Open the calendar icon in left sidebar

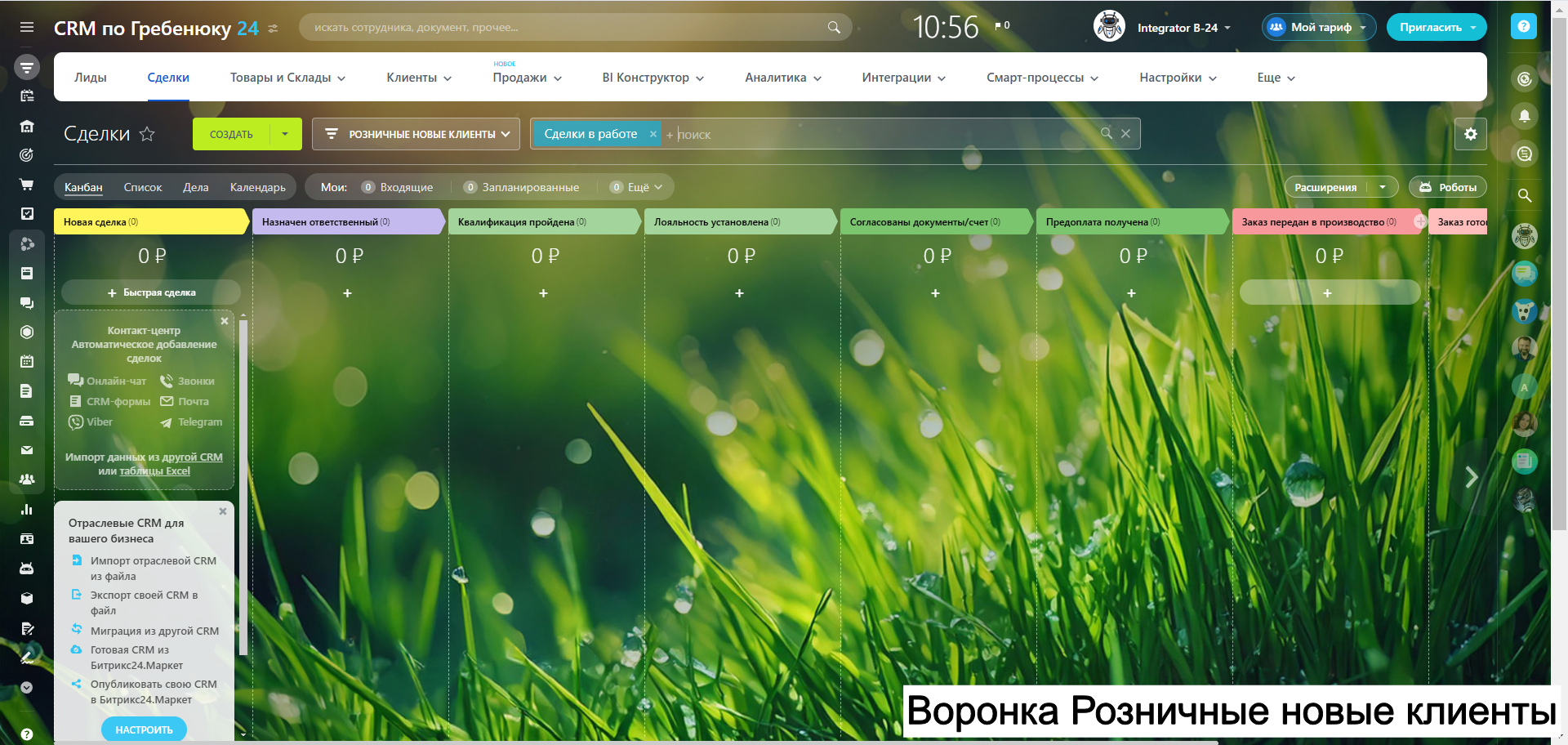coord(27,361)
